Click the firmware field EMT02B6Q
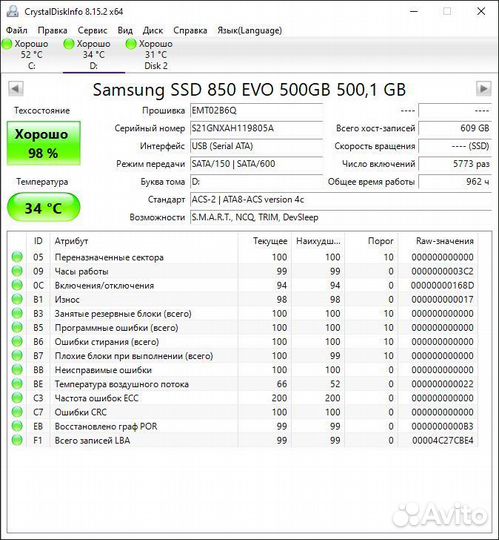This screenshot has width=499, height=540. click(x=257, y=111)
